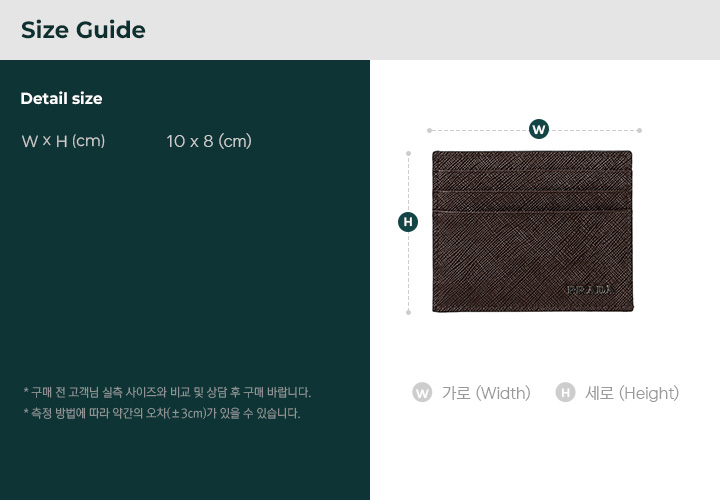This screenshot has width=720, height=500.
Task: Click the 10 x 8 (cm) value
Action: click(x=209, y=141)
